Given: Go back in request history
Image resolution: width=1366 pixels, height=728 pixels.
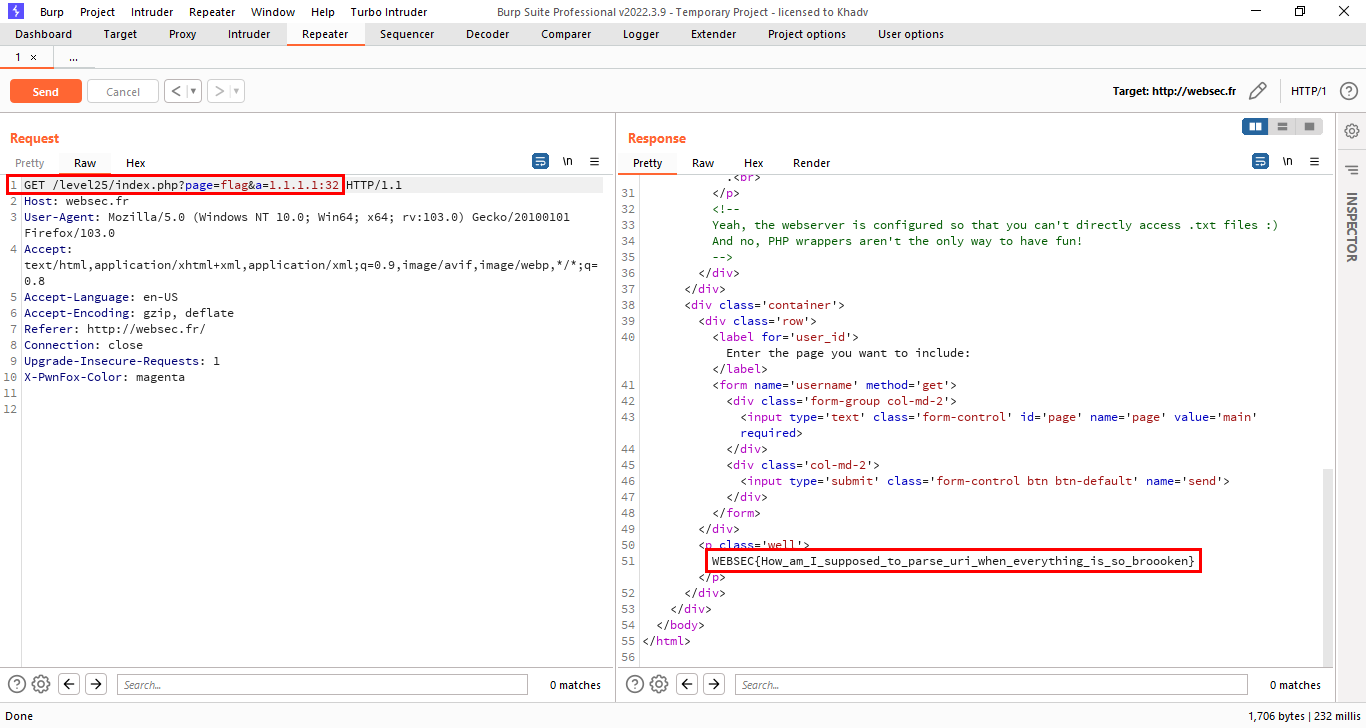Looking at the screenshot, I should point(175,91).
